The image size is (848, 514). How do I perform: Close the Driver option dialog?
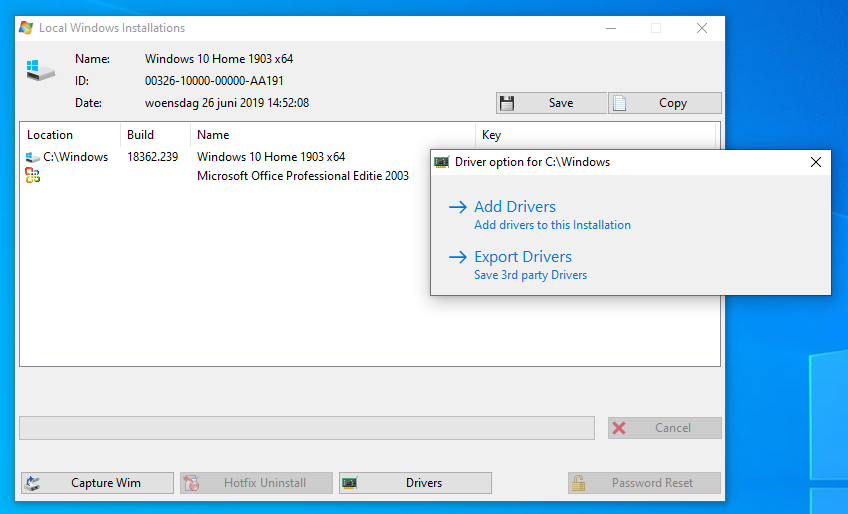[816, 162]
